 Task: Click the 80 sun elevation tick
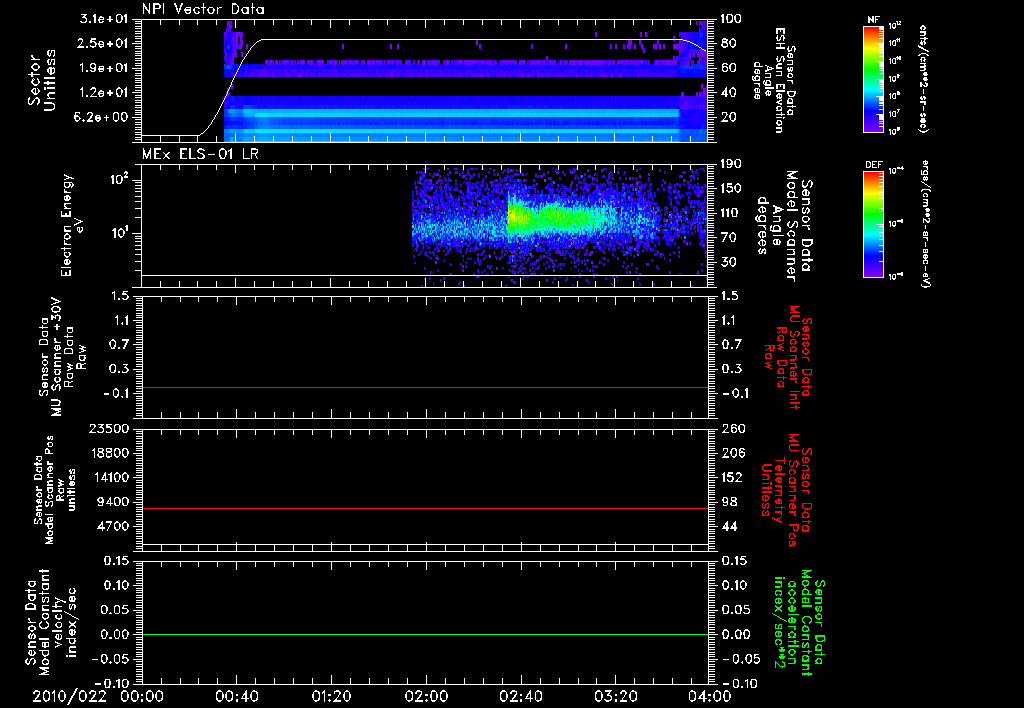(728, 43)
